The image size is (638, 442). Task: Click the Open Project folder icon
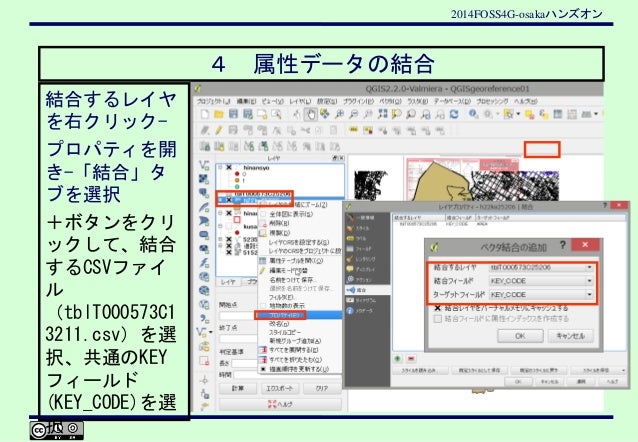coord(219,114)
